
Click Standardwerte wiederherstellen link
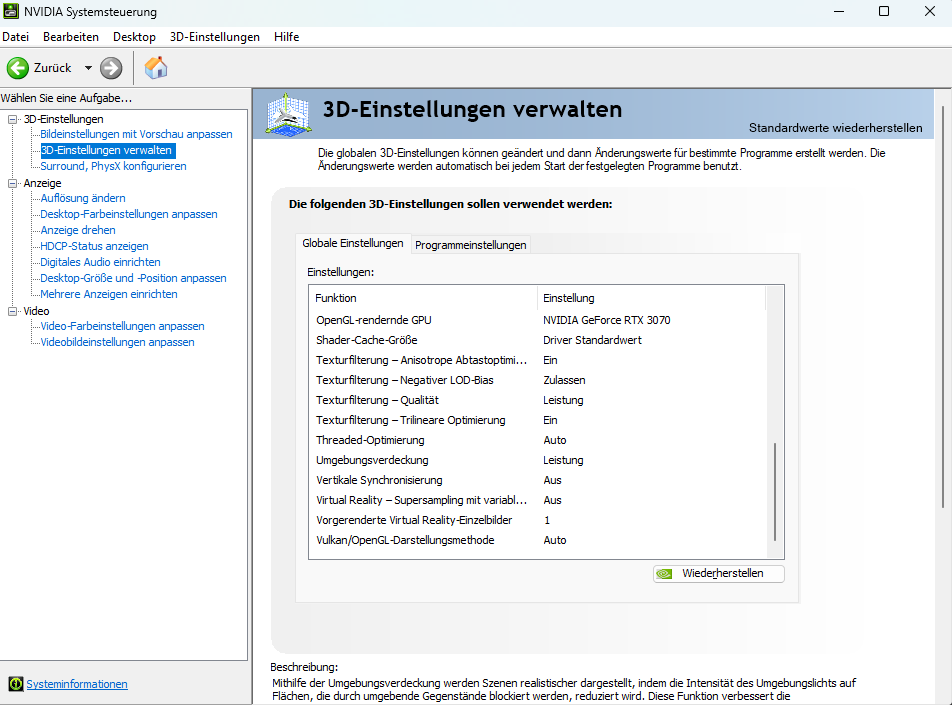[835, 128]
